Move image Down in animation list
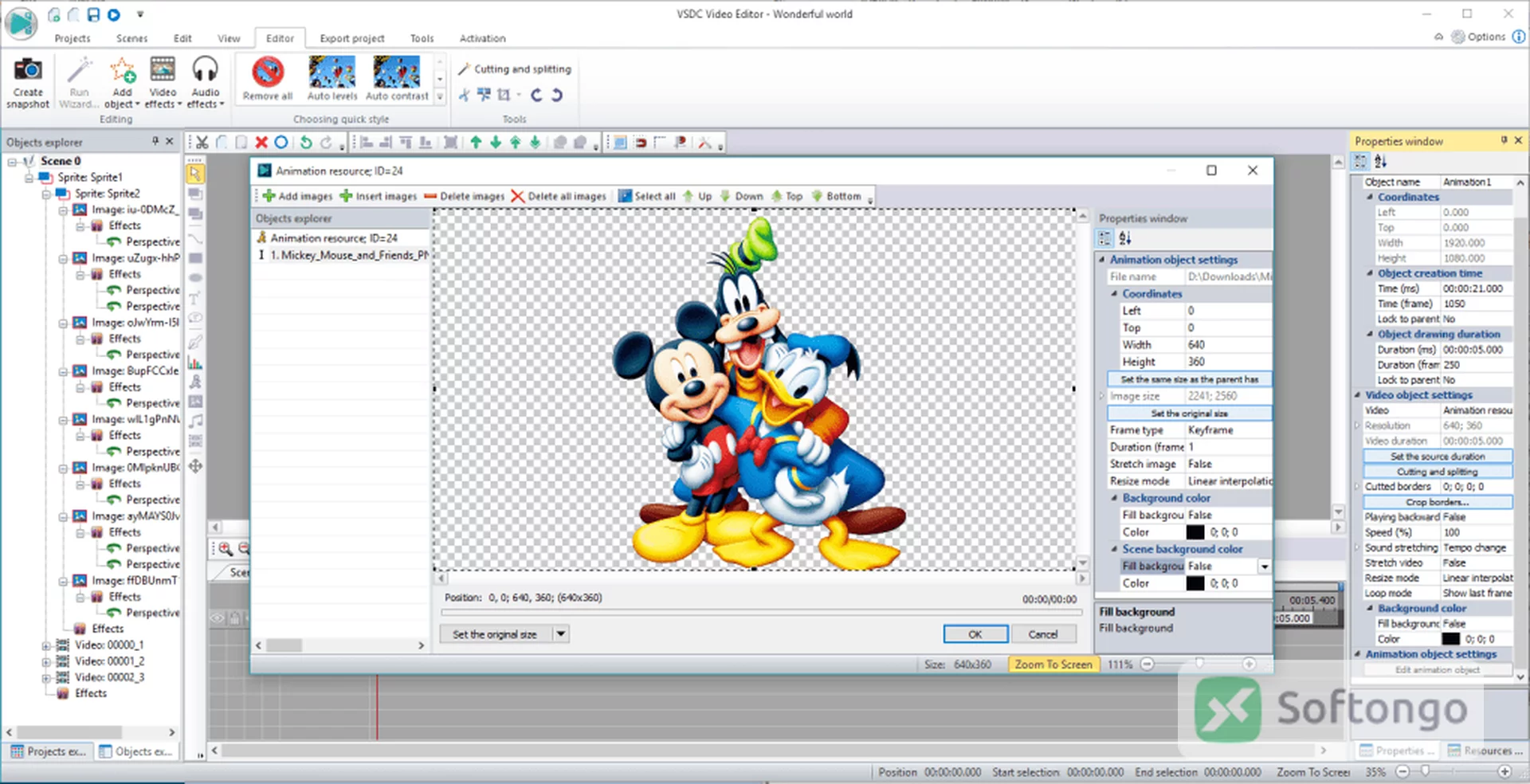Viewport: 1530px width, 784px height. click(x=741, y=196)
